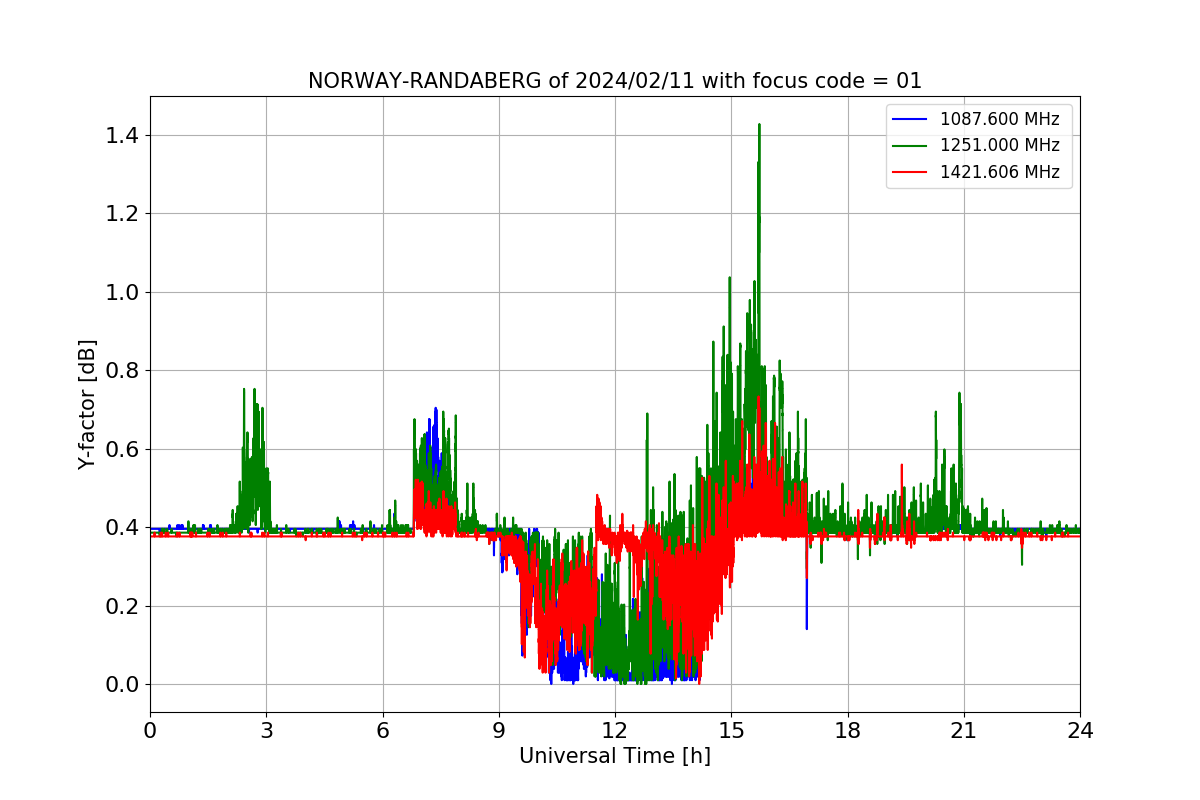
Task: Click the y-axis tick label 0.6
Action: point(123,449)
